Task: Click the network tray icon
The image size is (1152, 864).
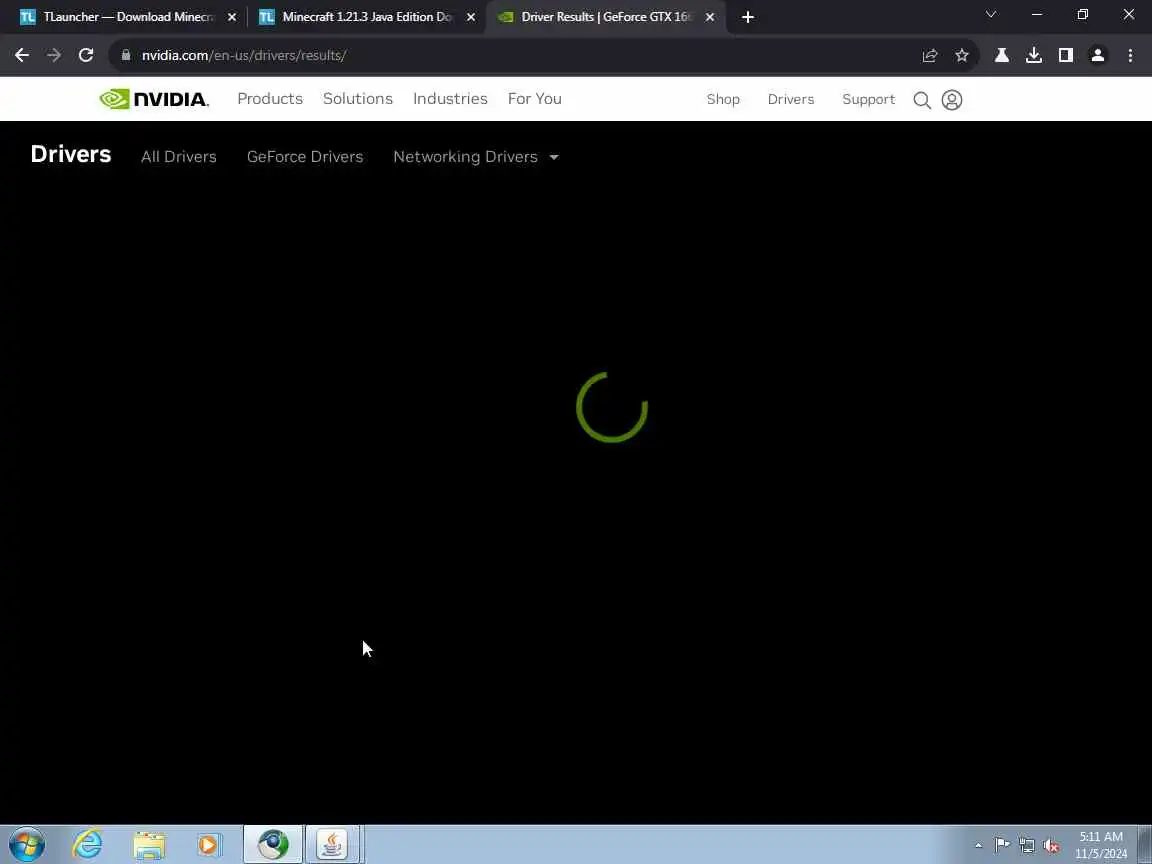Action: click(x=1026, y=846)
